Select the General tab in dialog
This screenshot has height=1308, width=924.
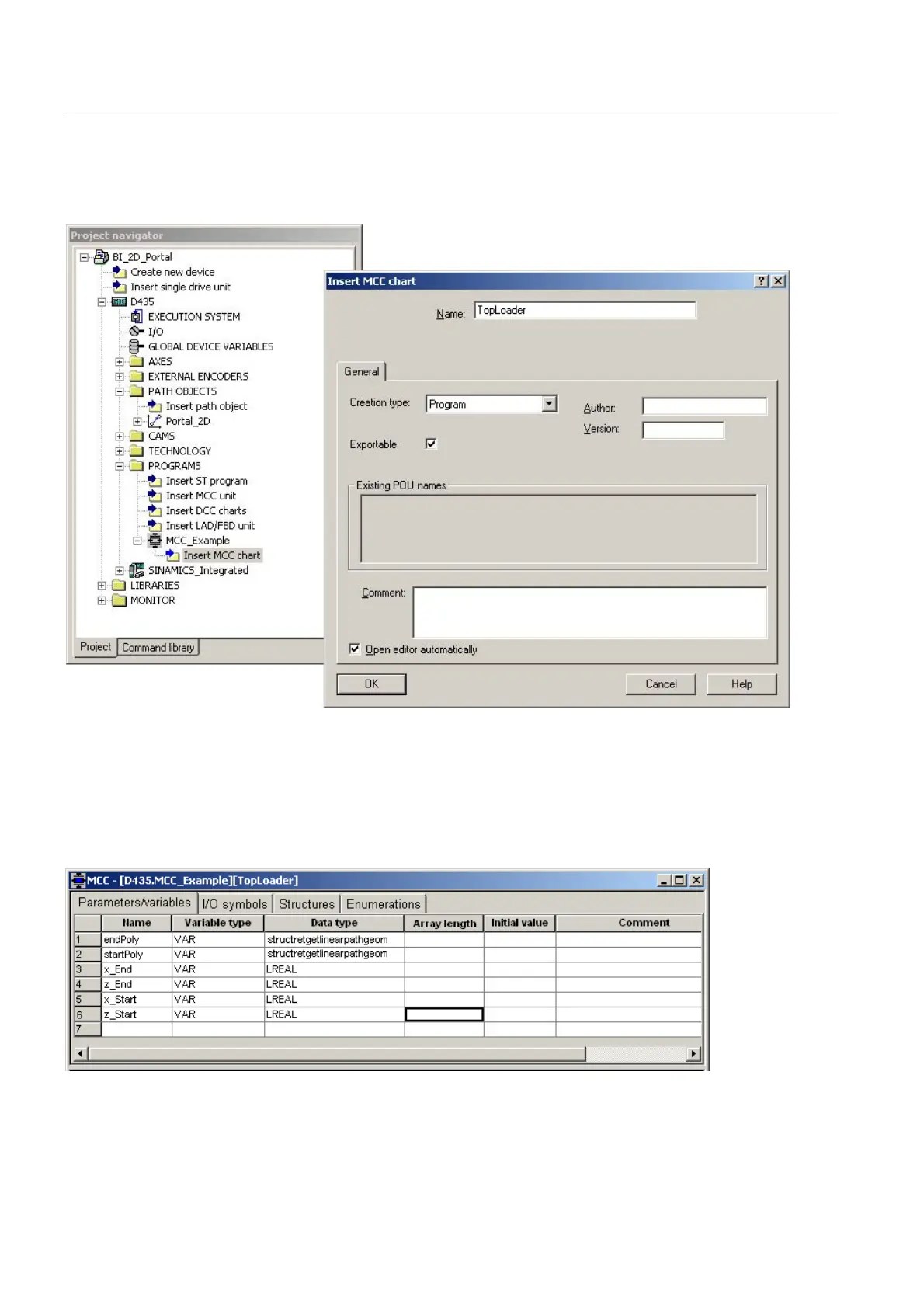pyautogui.click(x=362, y=371)
